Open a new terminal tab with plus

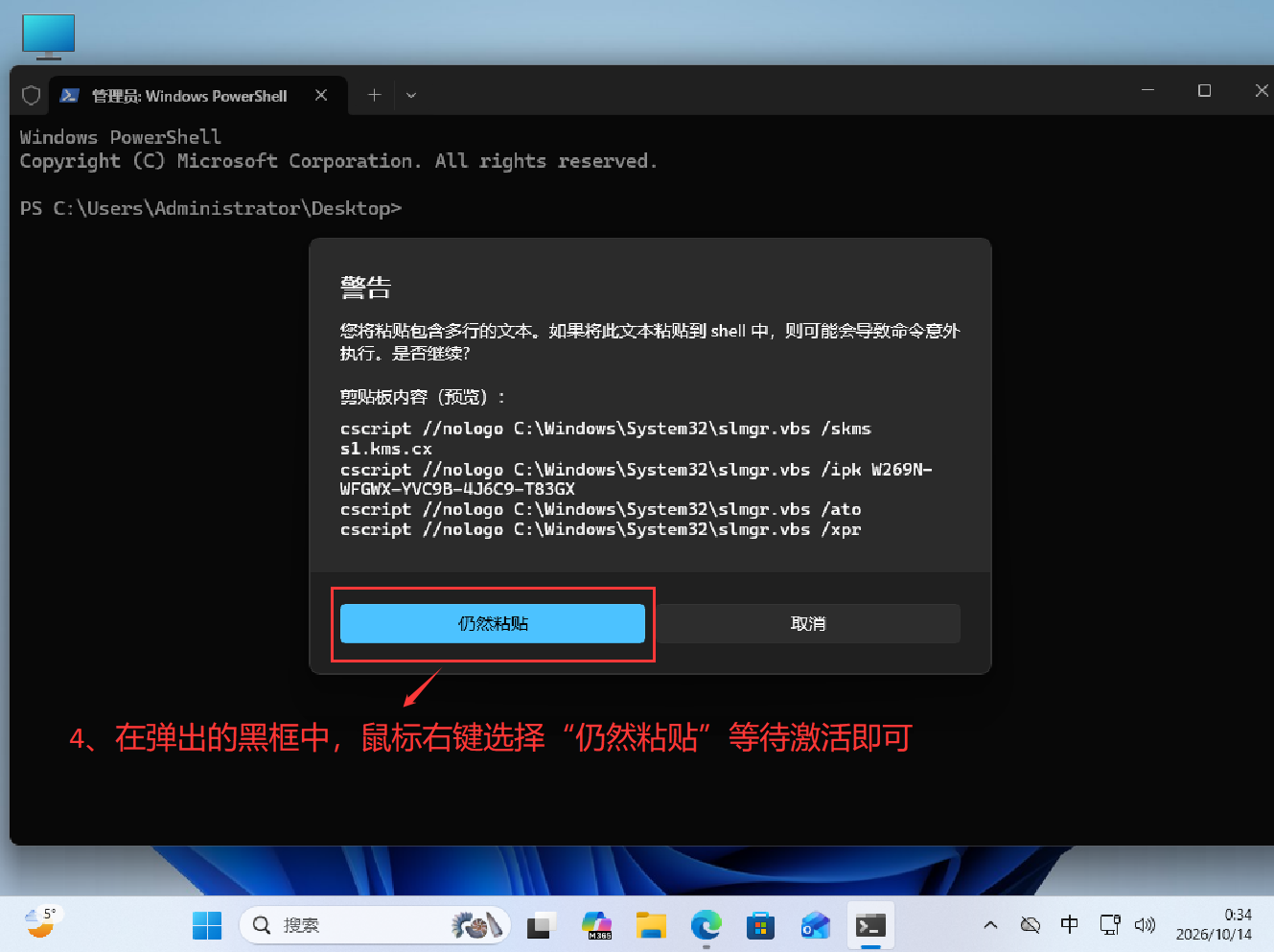[x=374, y=95]
